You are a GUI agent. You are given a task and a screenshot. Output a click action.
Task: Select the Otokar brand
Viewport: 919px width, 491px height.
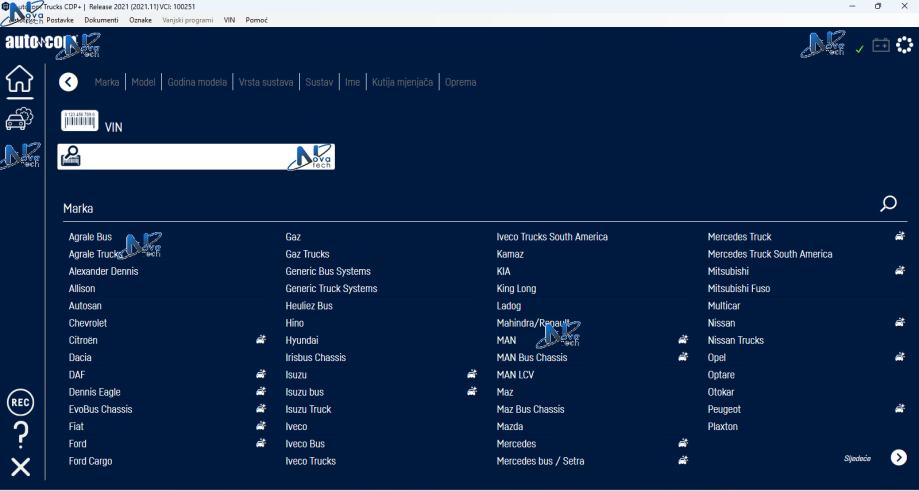tap(721, 392)
